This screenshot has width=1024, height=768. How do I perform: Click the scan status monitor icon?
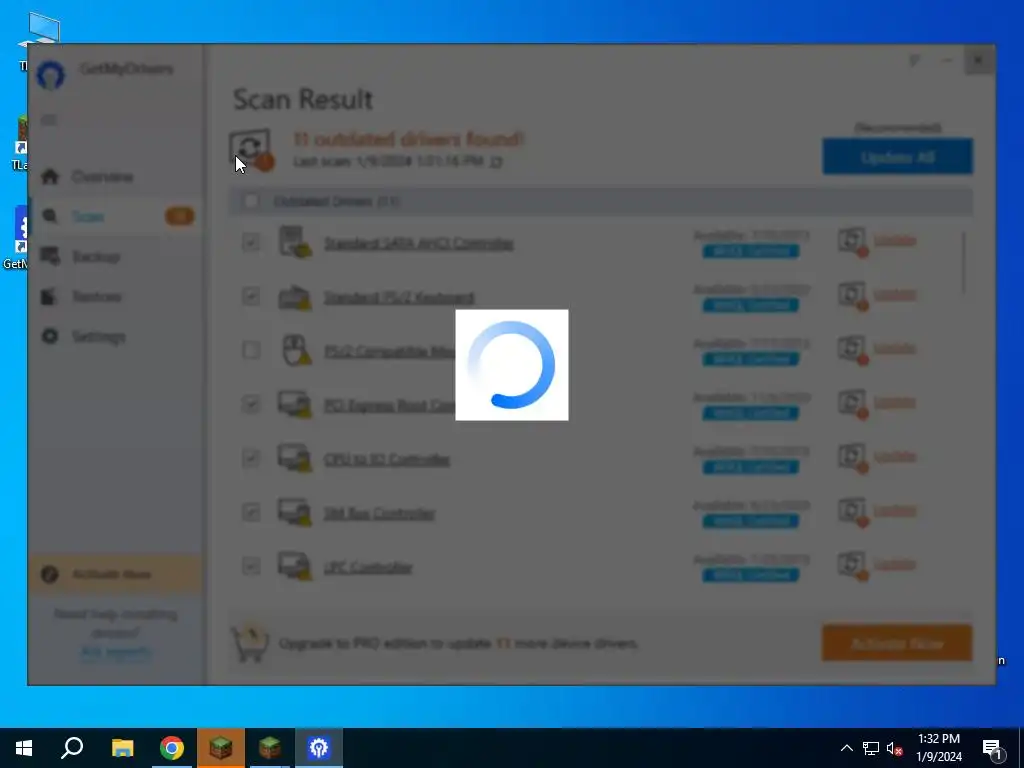coord(251,150)
